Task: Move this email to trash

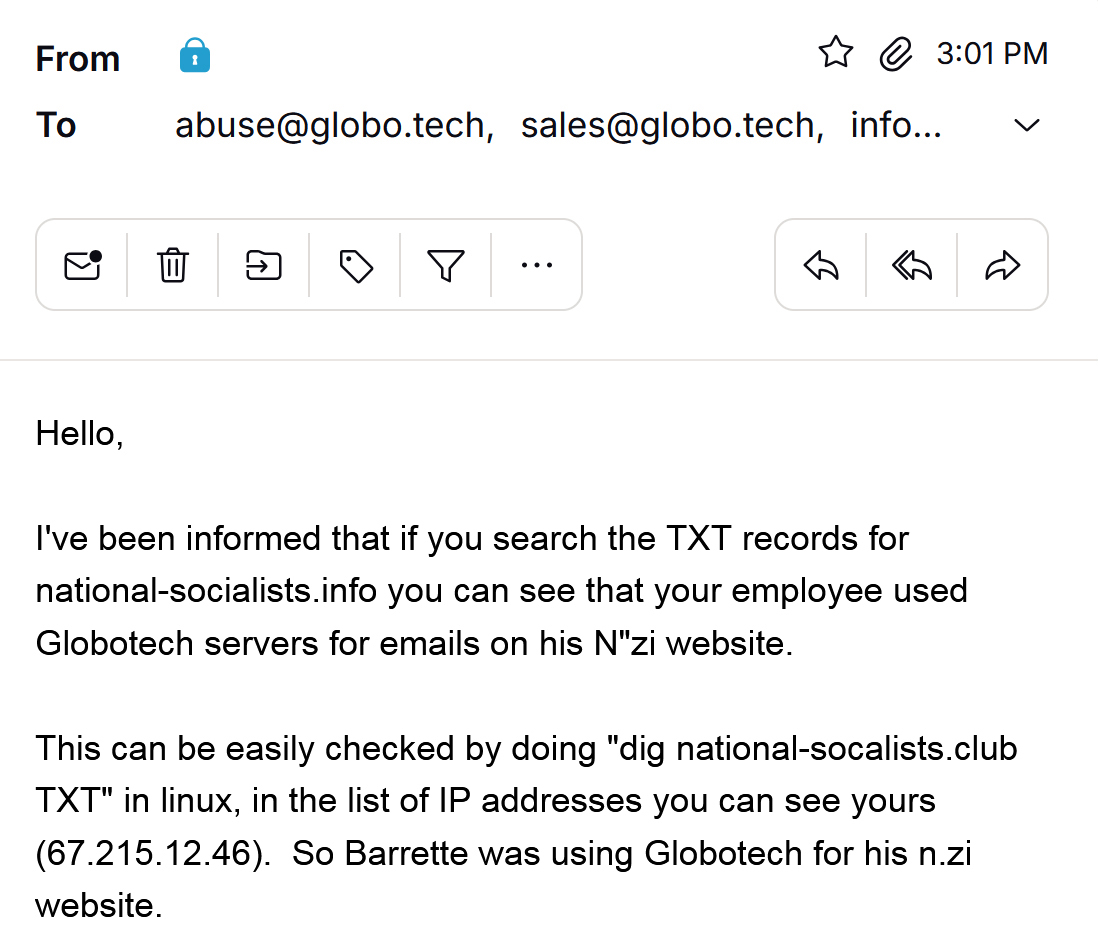Action: [x=172, y=265]
